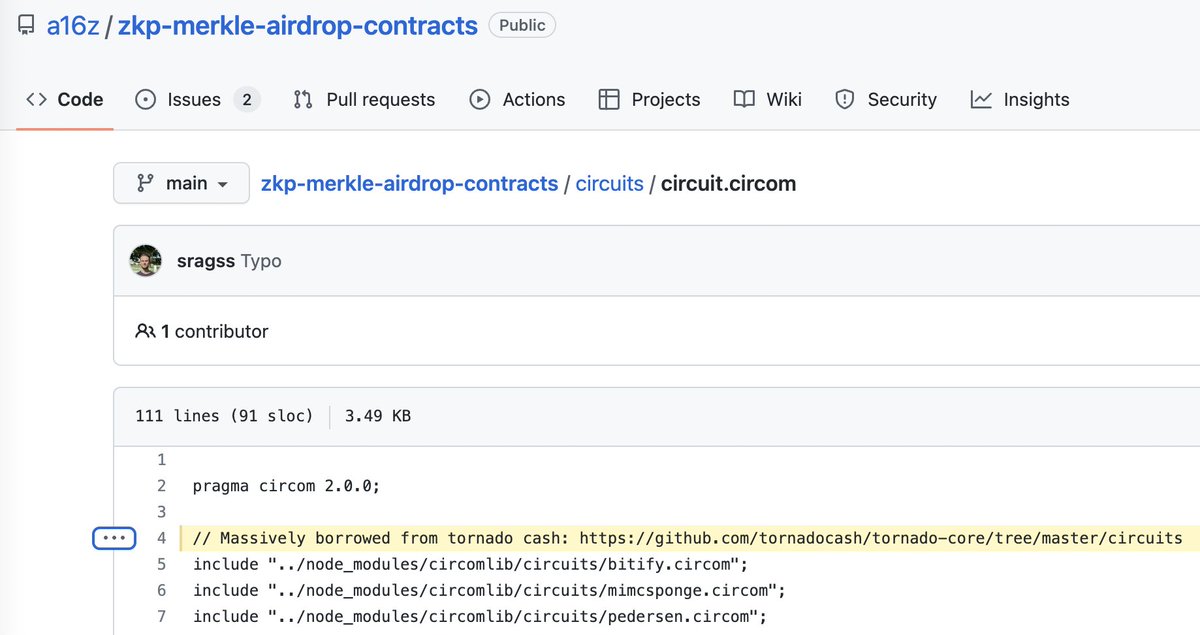The height and width of the screenshot is (635, 1200).
Task: Click the Security shield icon
Action: coord(845,99)
